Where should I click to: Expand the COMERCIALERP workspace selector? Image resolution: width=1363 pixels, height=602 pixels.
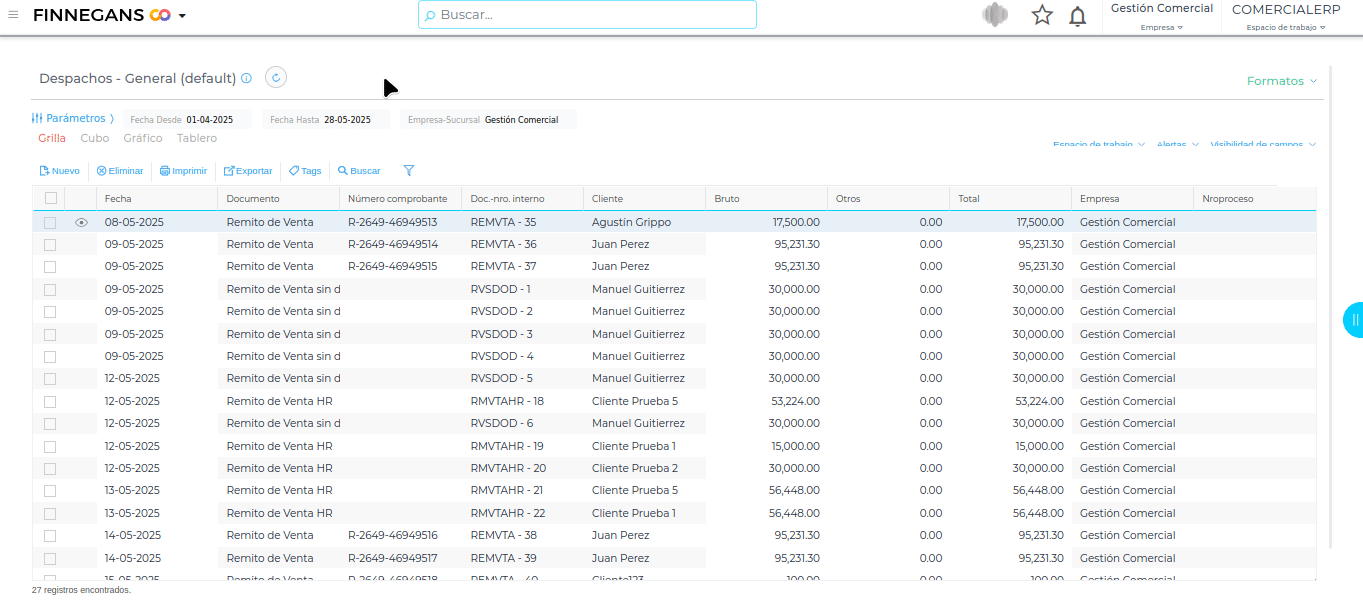pyautogui.click(x=1286, y=17)
